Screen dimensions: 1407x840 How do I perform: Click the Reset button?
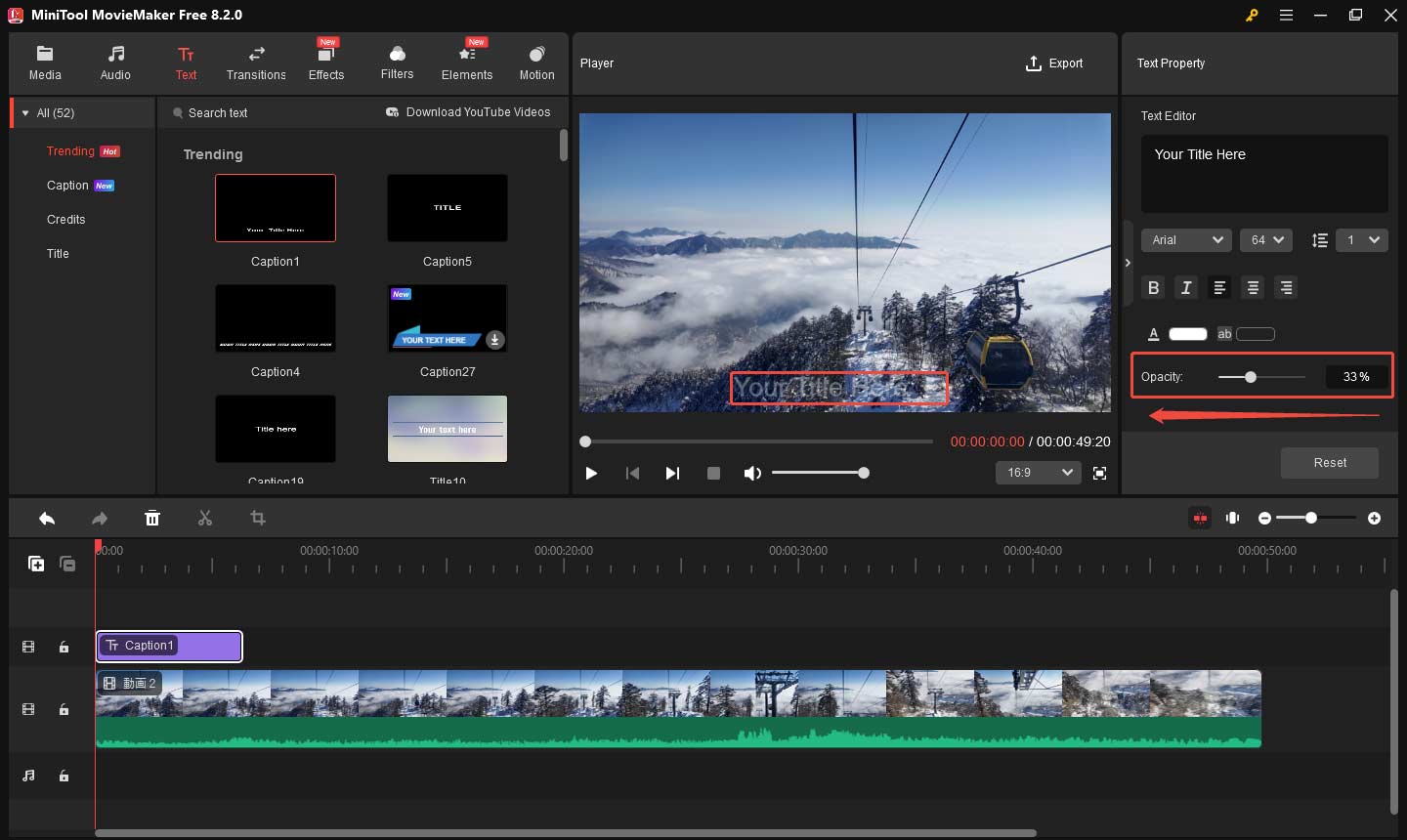pos(1330,463)
